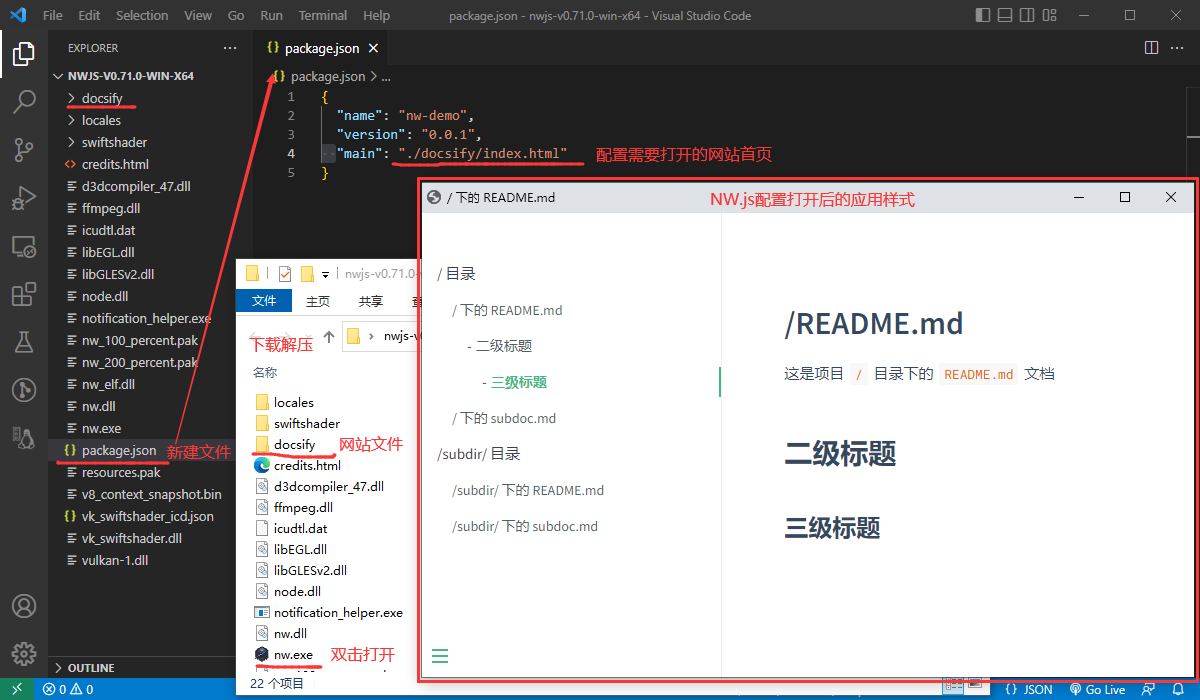Select ffmpeg.dll in VS Code Explorer
Screen dimensions: 1200x700
[x=110, y=208]
